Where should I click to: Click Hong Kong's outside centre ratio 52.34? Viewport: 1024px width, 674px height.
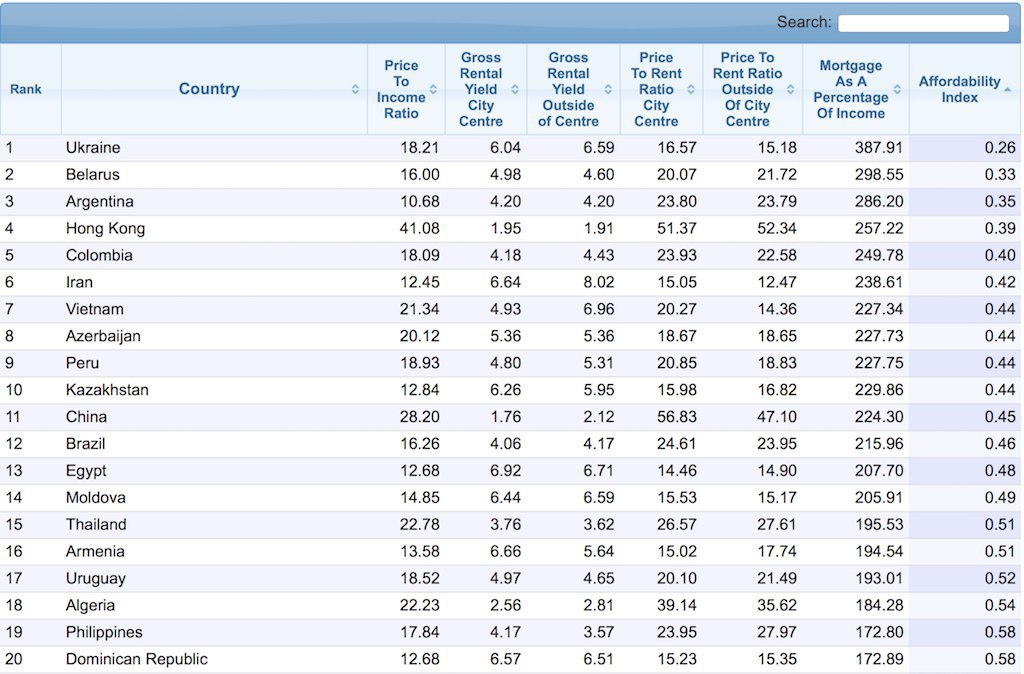click(x=777, y=229)
